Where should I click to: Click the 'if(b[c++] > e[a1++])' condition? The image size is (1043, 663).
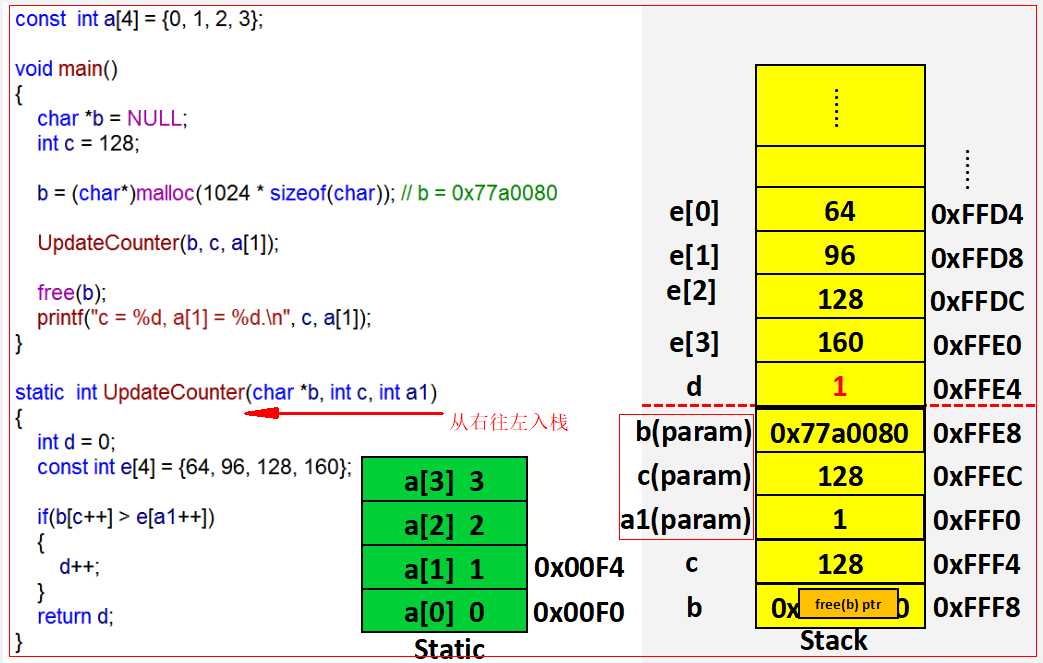point(126,517)
